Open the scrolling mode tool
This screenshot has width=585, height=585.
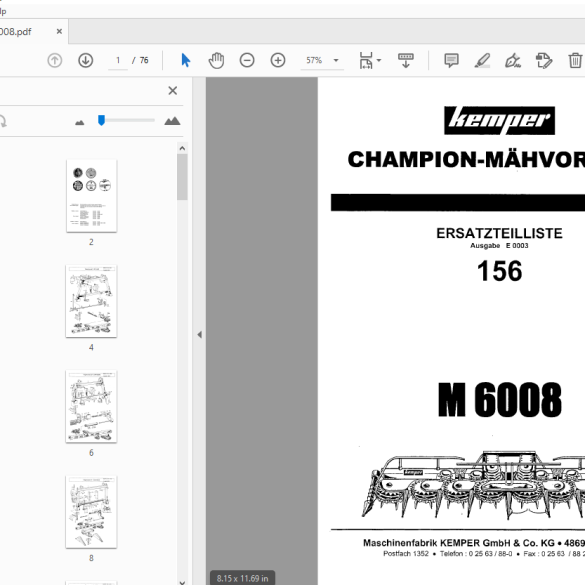click(406, 60)
